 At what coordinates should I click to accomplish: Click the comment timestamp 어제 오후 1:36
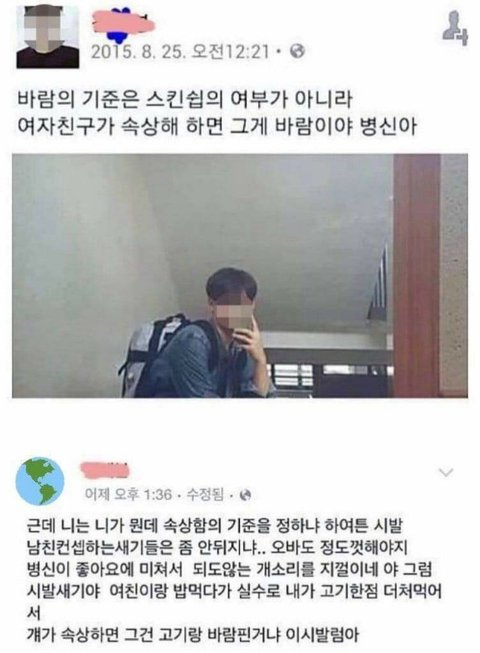click(128, 494)
